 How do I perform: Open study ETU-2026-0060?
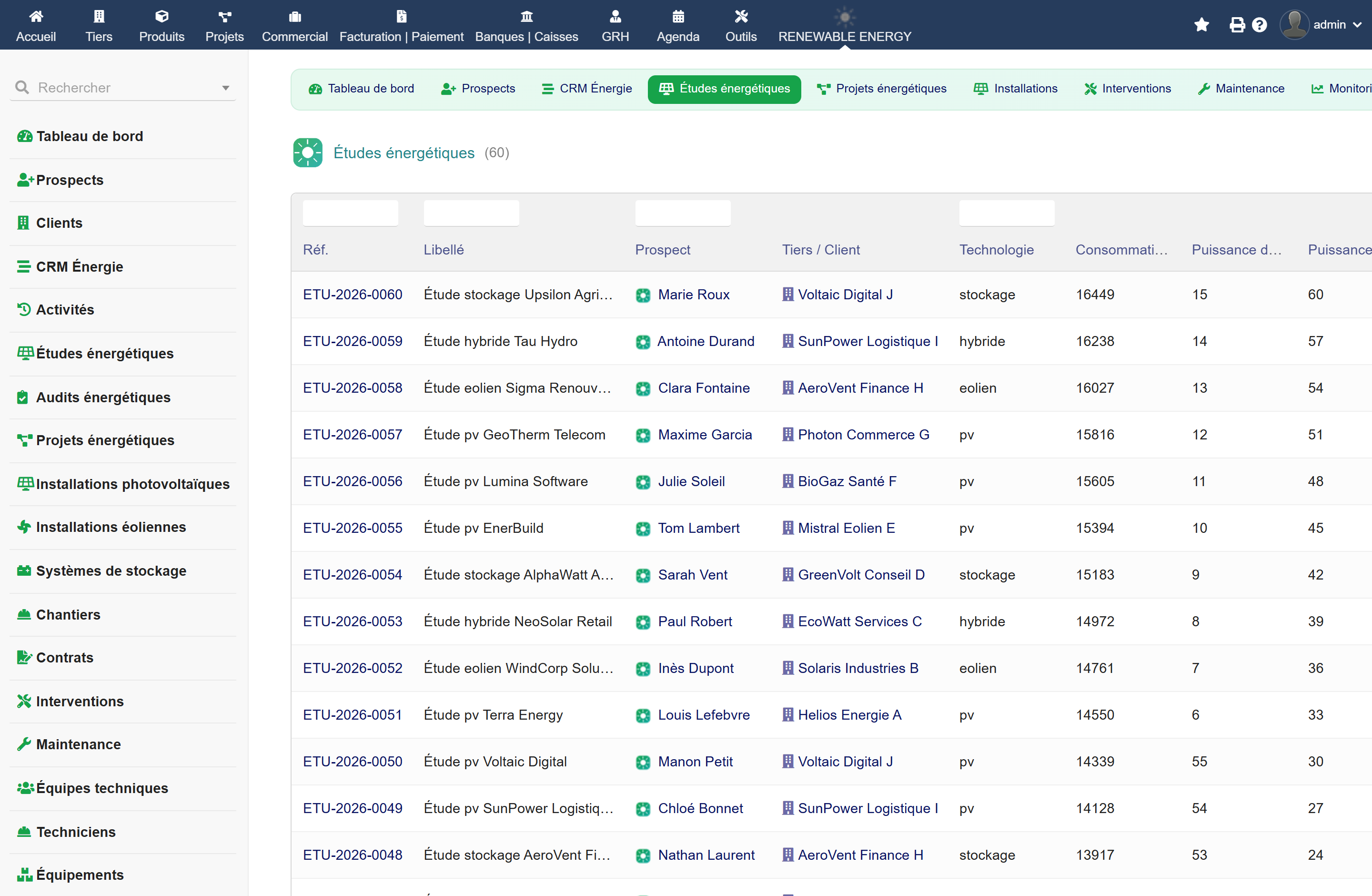tap(353, 295)
